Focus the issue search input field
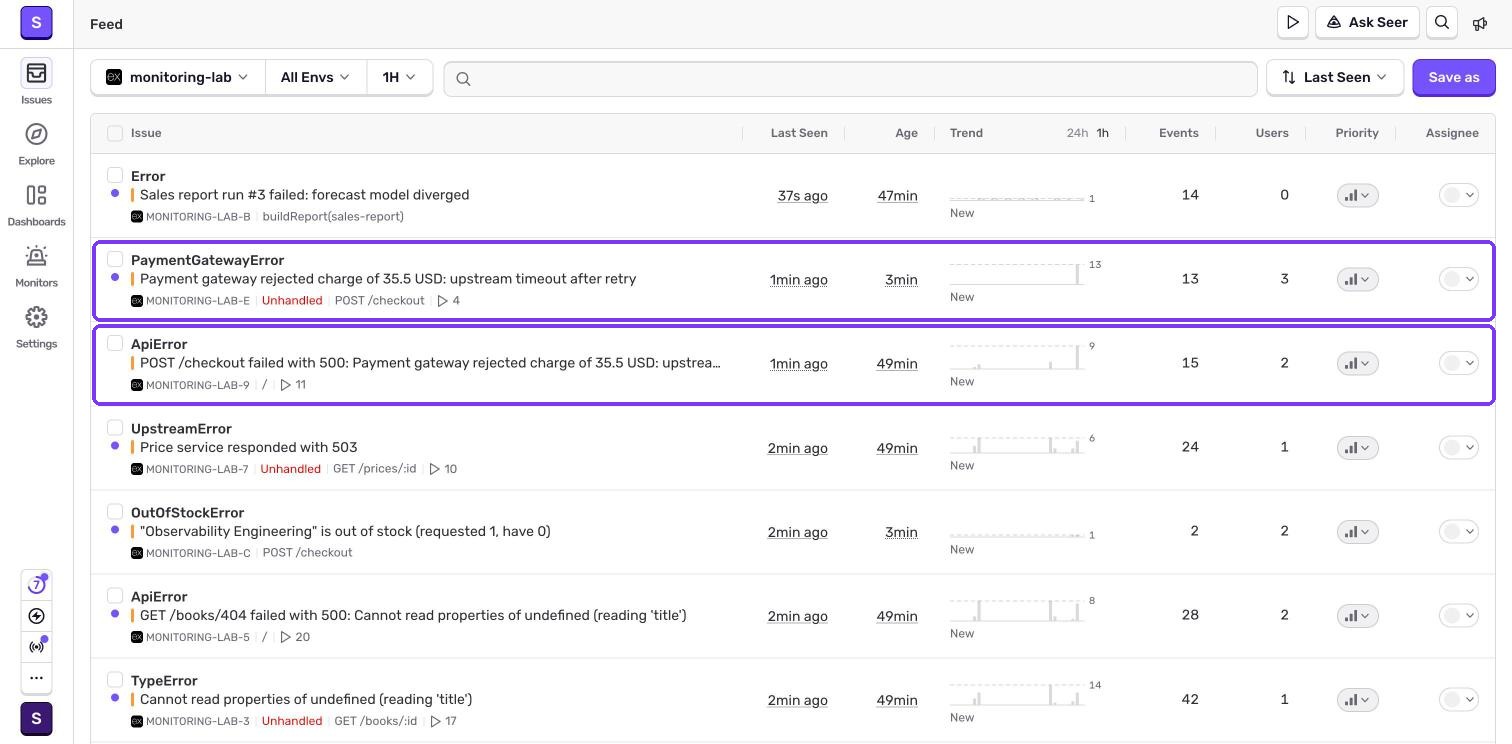Screen dimensions: 1512x744 pyautogui.click(x=850, y=78)
